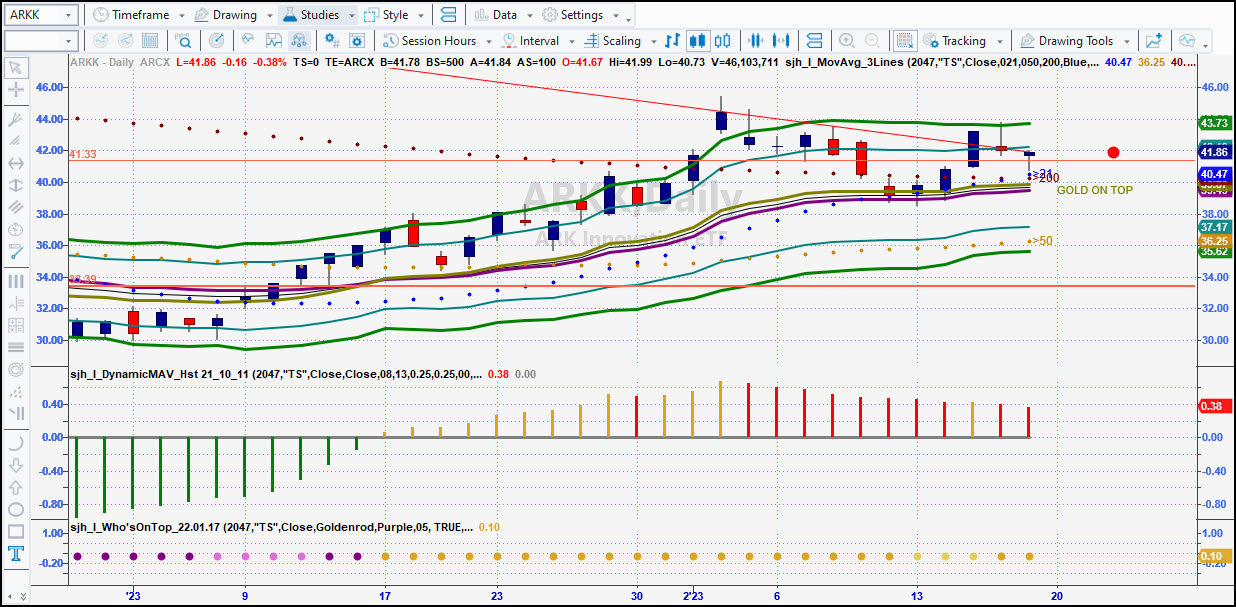Click the wave chart icon at toolbar's right end
The height and width of the screenshot is (607, 1236).
click(x=1187, y=41)
